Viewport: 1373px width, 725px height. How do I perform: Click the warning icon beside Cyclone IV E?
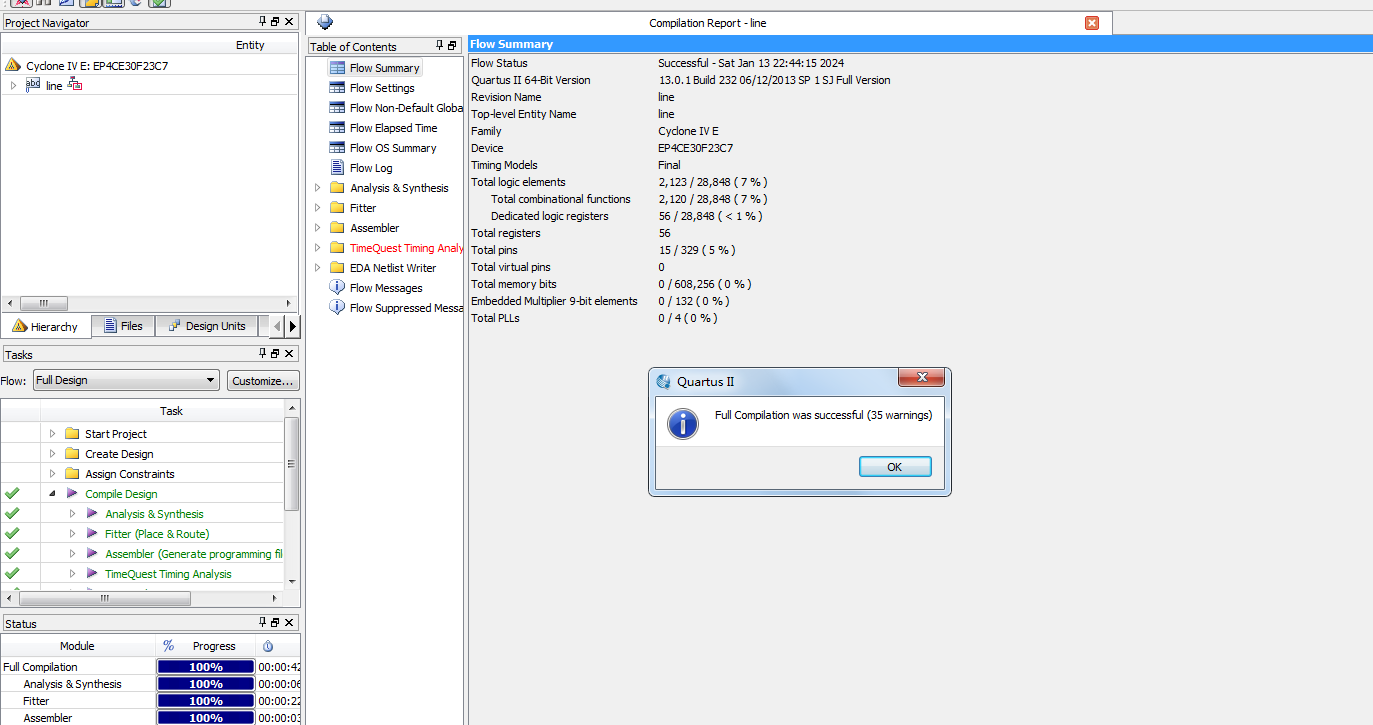coord(13,65)
